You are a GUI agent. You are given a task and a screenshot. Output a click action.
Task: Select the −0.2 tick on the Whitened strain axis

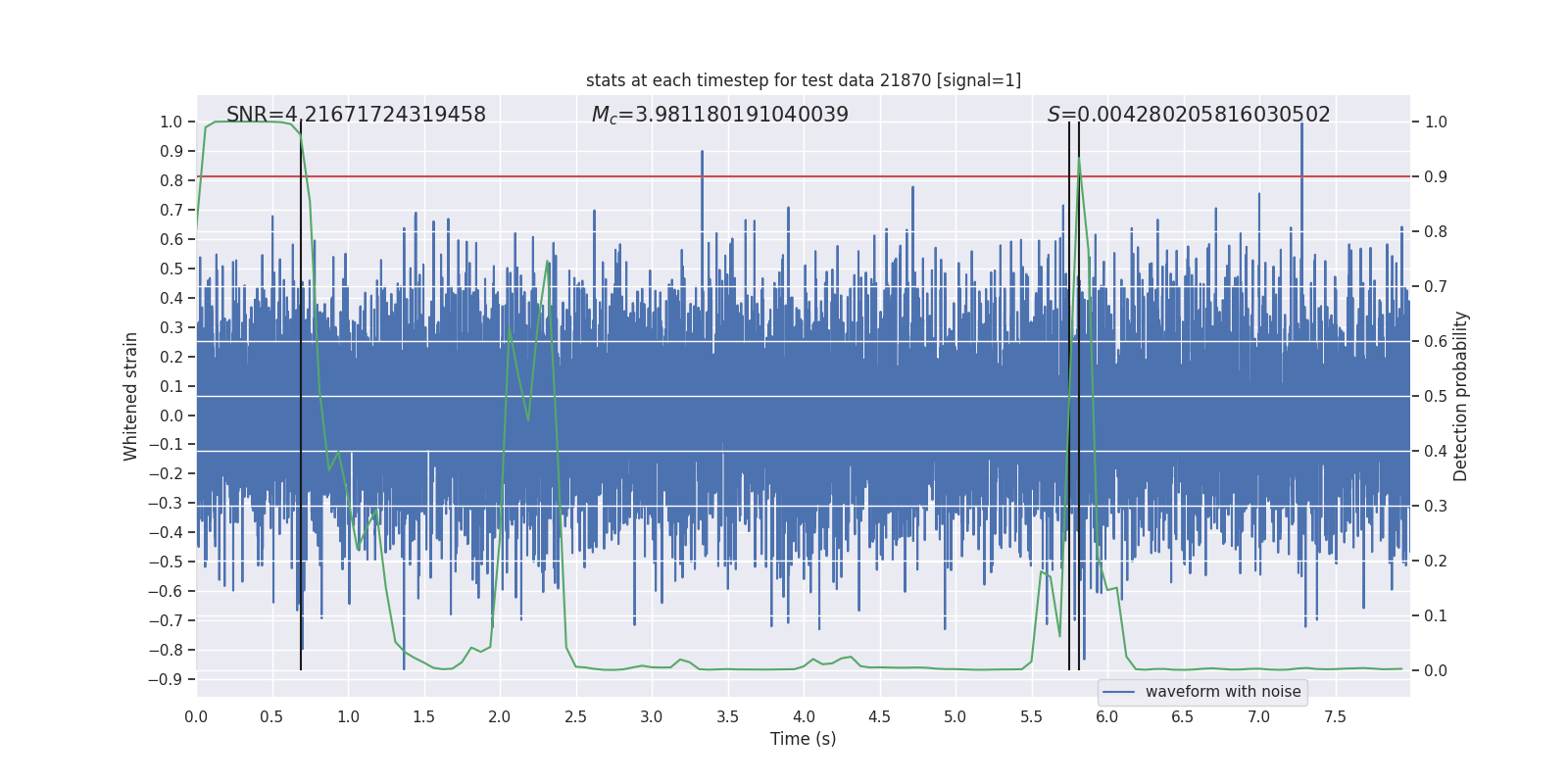[x=166, y=474]
